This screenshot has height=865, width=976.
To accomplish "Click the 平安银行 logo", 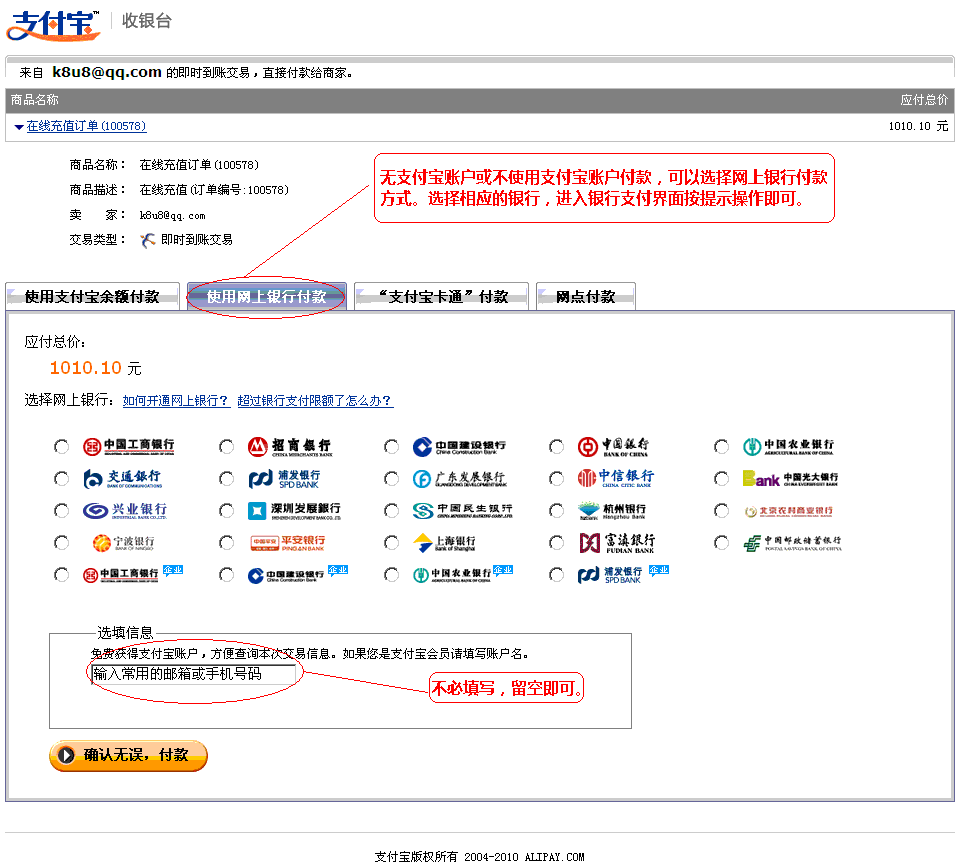I will 288,543.
